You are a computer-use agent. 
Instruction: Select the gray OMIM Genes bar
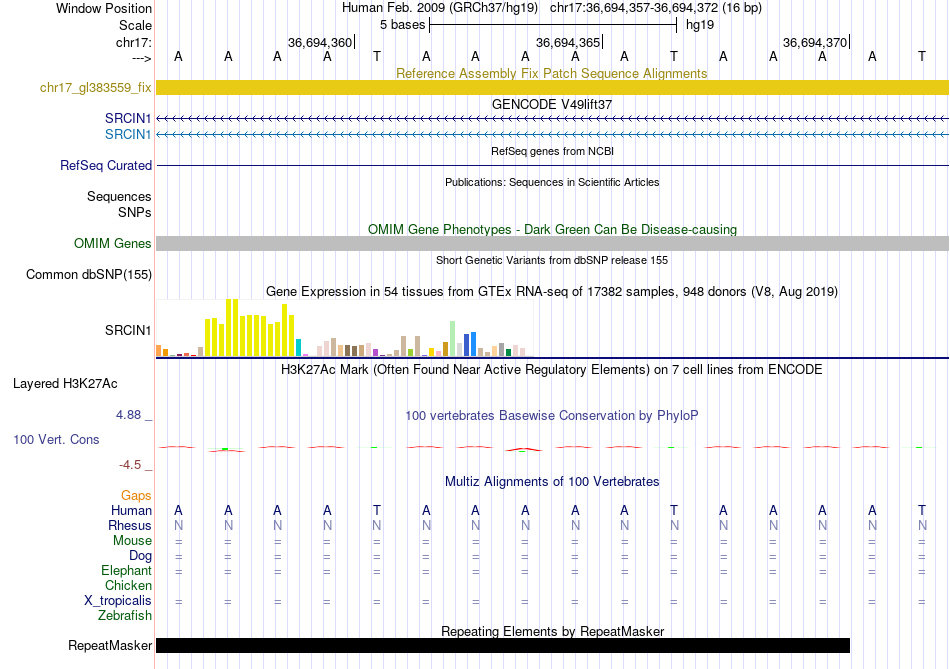552,244
